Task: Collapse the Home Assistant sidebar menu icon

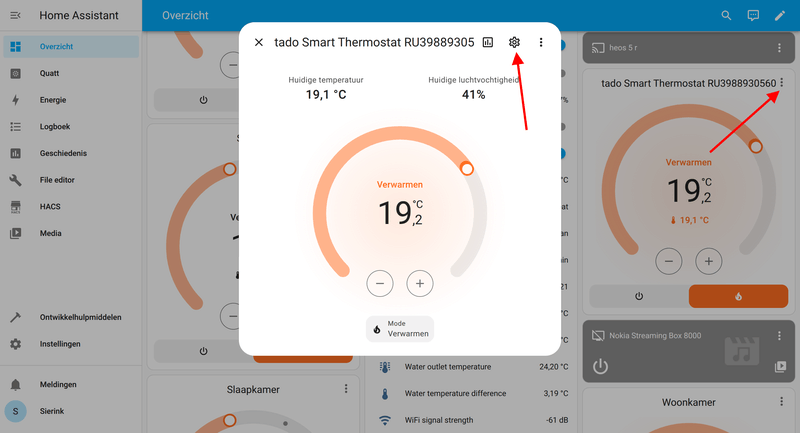Action: [15, 15]
